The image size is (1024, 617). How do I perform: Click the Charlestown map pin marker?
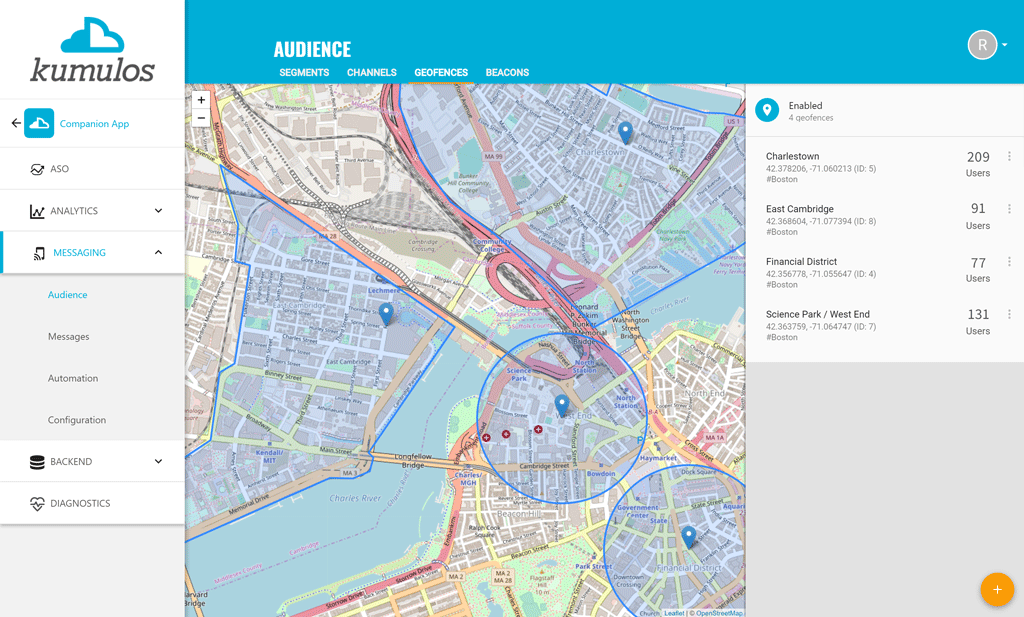[x=625, y=132]
